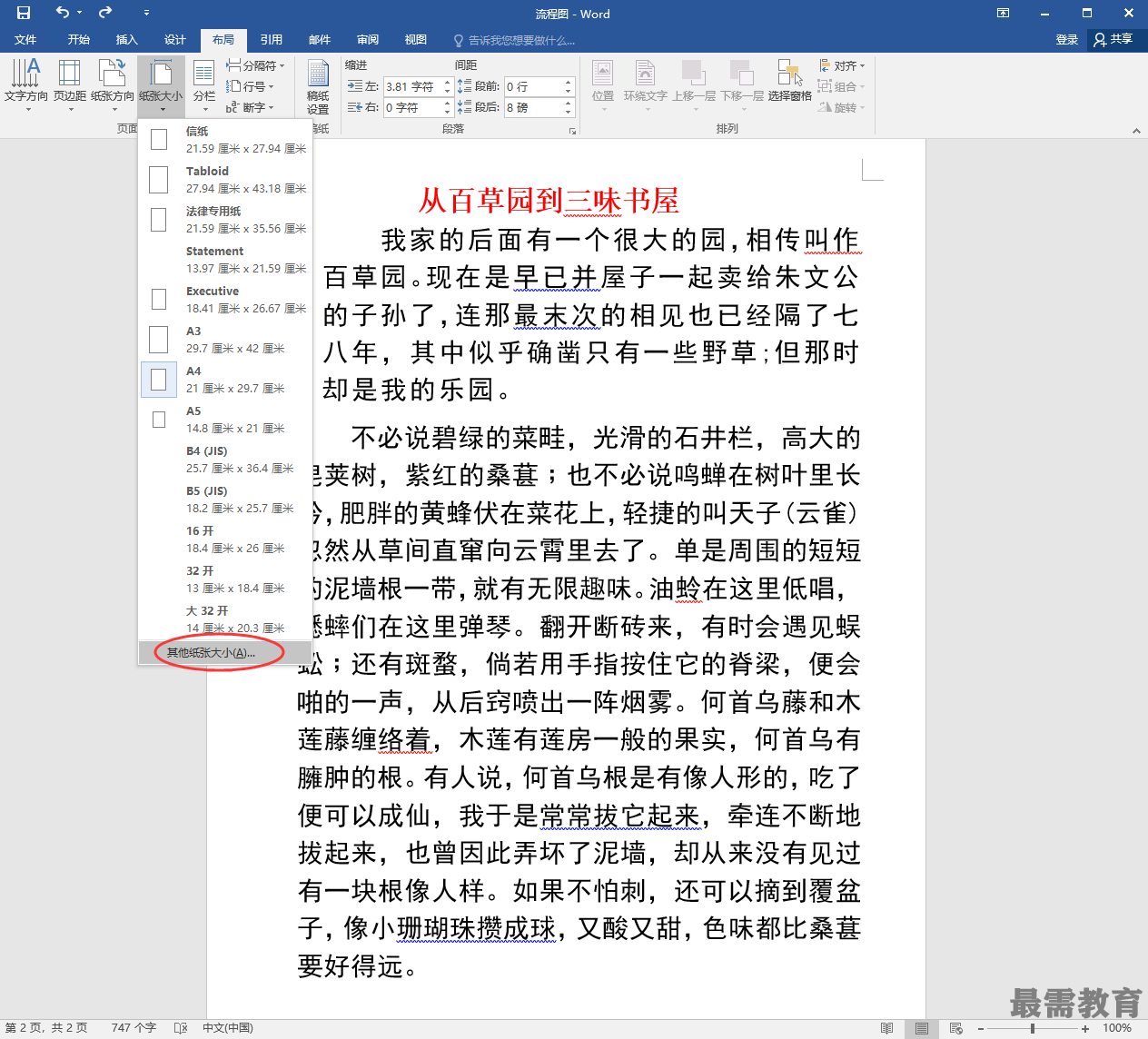Image resolution: width=1148 pixels, height=1039 pixels.
Task: Select A5 paper size
Action: [x=225, y=419]
